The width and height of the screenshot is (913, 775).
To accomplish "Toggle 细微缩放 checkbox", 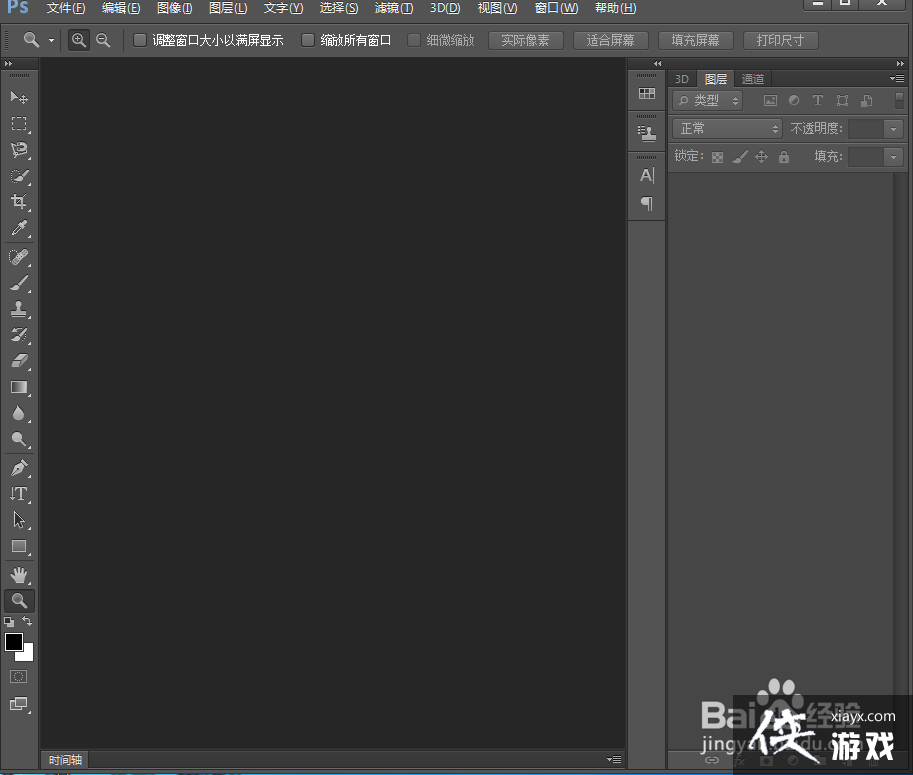I will point(413,40).
